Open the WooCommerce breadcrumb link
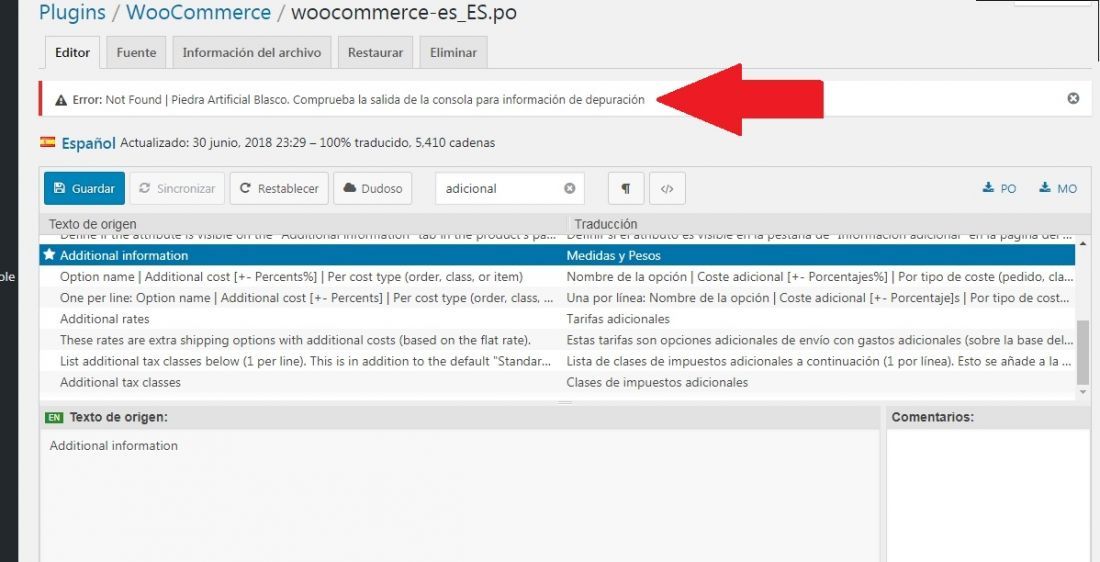Viewport: 1100px width, 562px height. point(199,13)
